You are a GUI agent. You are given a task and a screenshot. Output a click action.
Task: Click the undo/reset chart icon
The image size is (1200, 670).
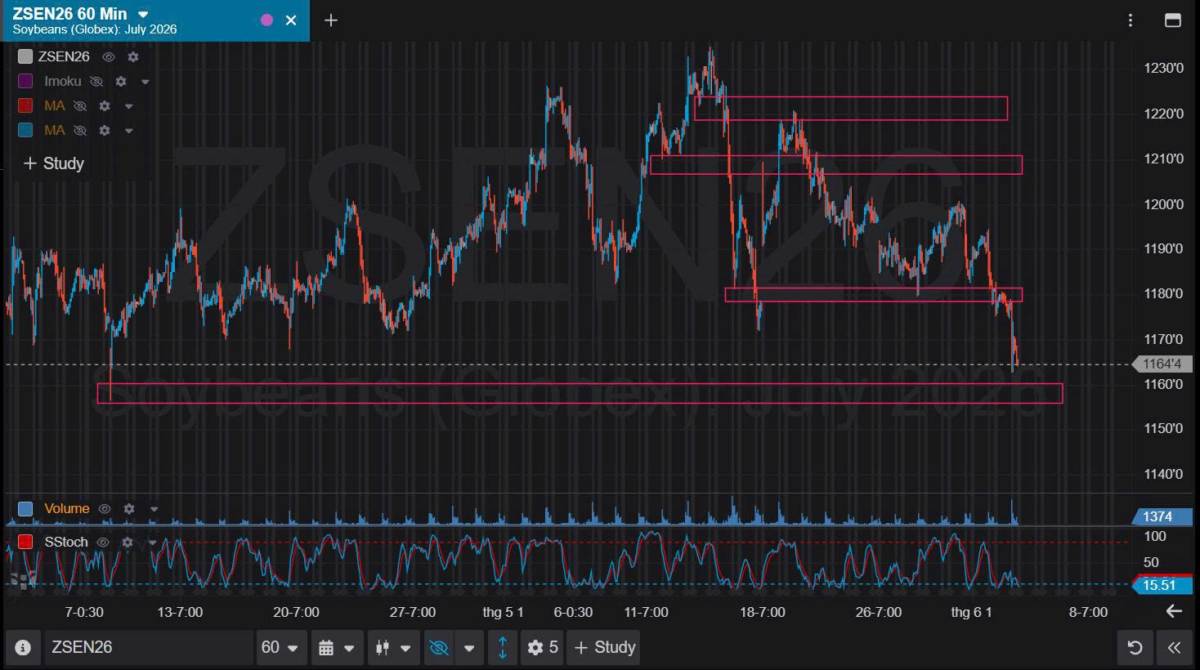tap(1134, 647)
